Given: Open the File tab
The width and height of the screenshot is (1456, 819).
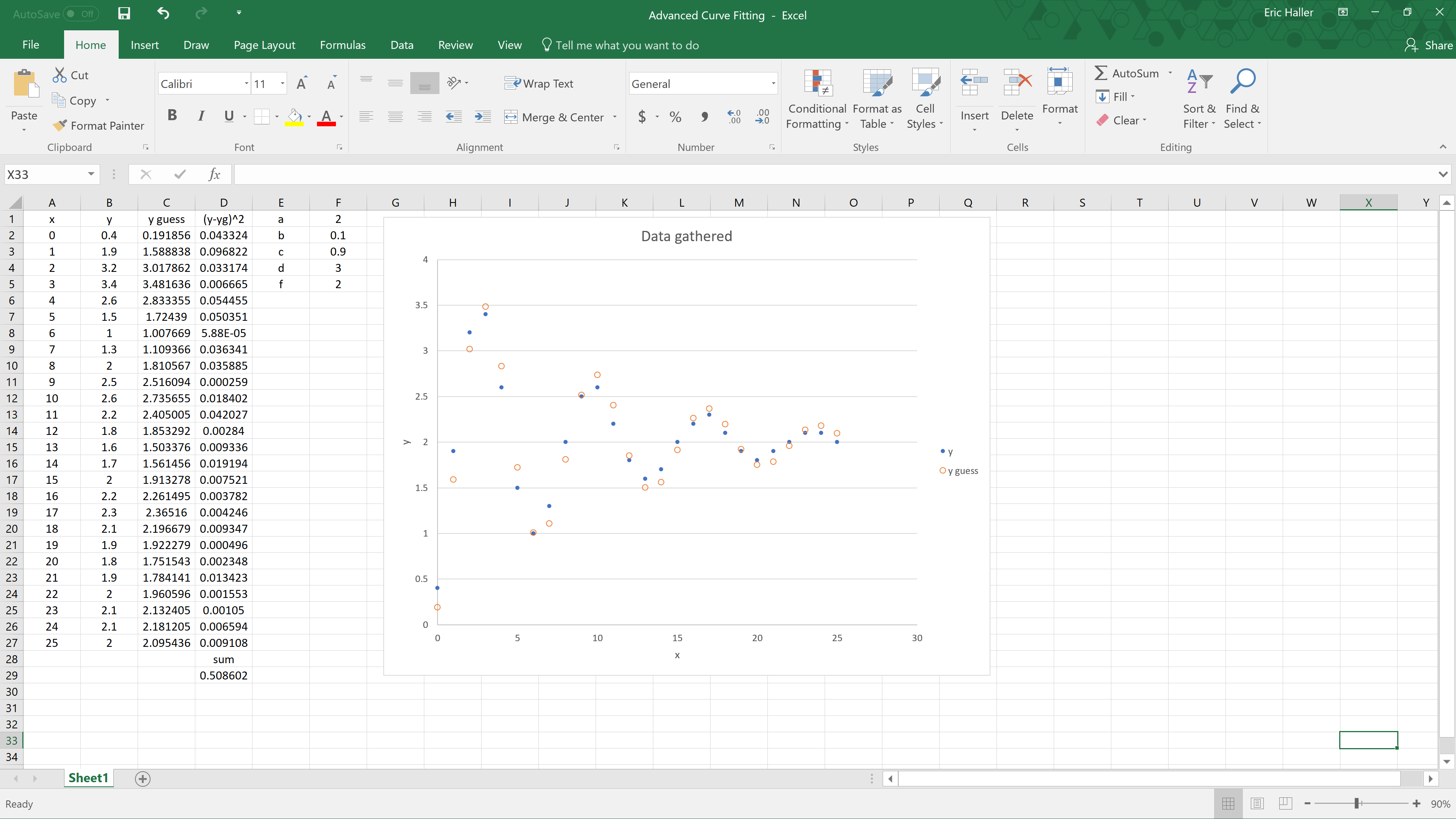Looking at the screenshot, I should (30, 45).
